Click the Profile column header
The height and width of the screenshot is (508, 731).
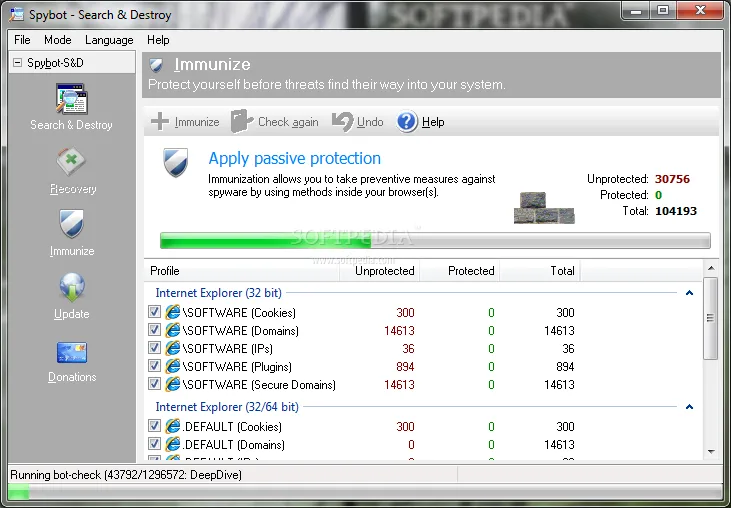coord(242,271)
